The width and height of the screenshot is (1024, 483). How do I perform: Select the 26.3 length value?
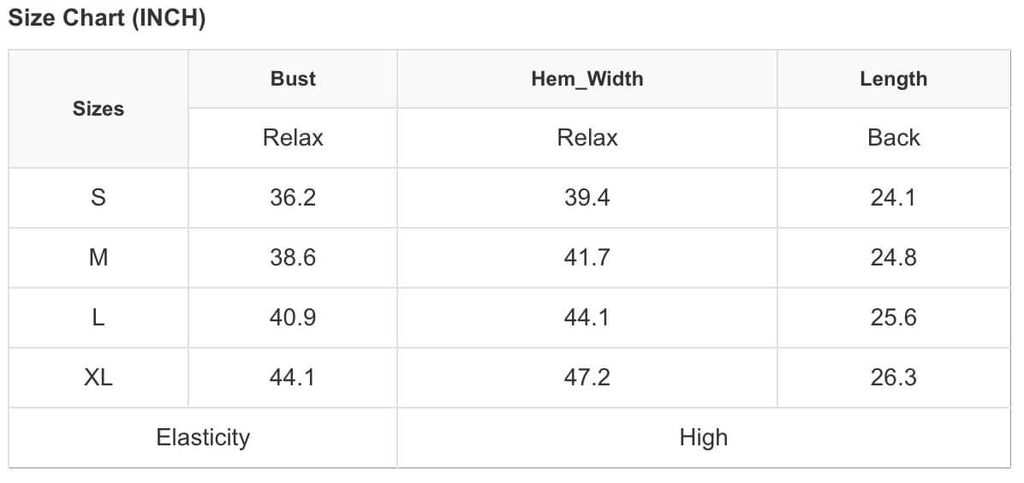click(893, 378)
